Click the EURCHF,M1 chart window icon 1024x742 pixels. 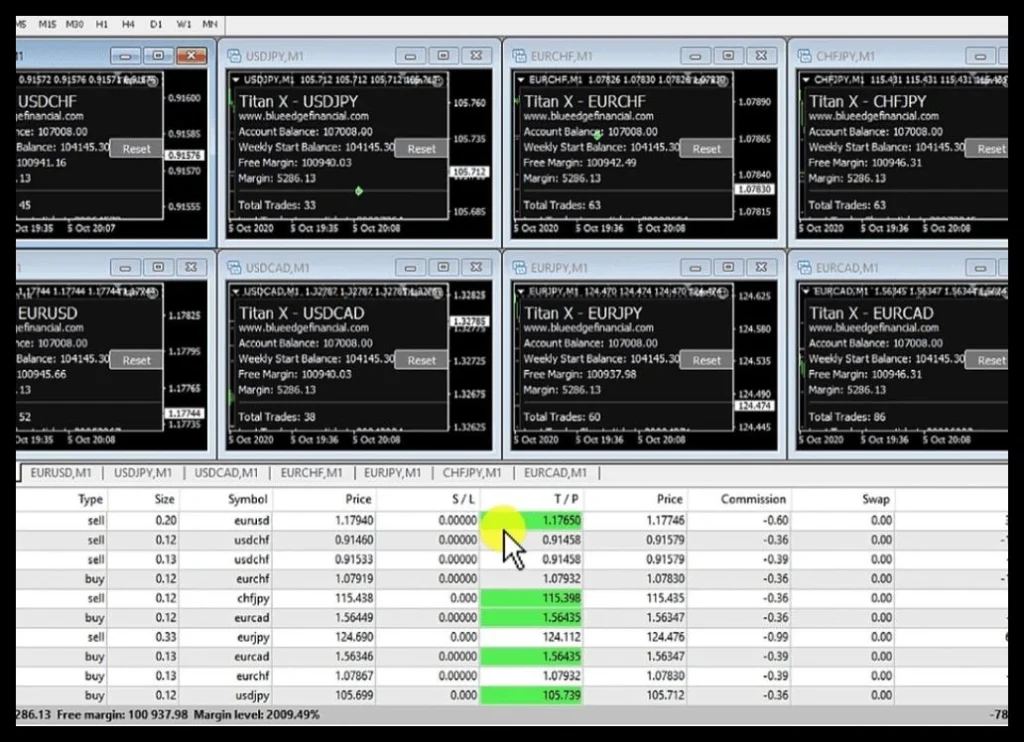pos(519,56)
